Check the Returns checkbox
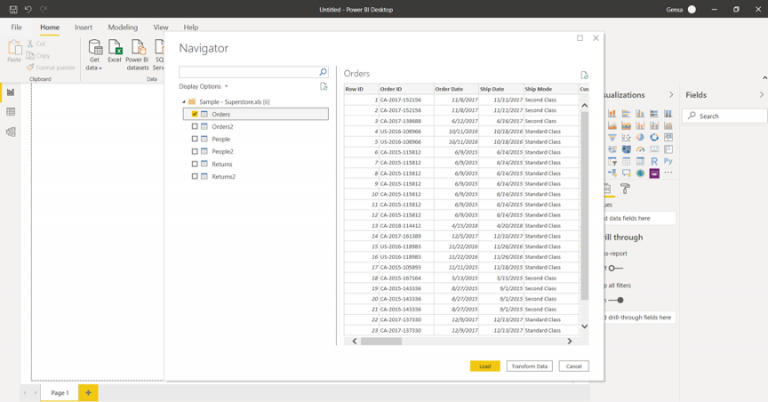Viewport: 768px width, 402px height. 194,164
